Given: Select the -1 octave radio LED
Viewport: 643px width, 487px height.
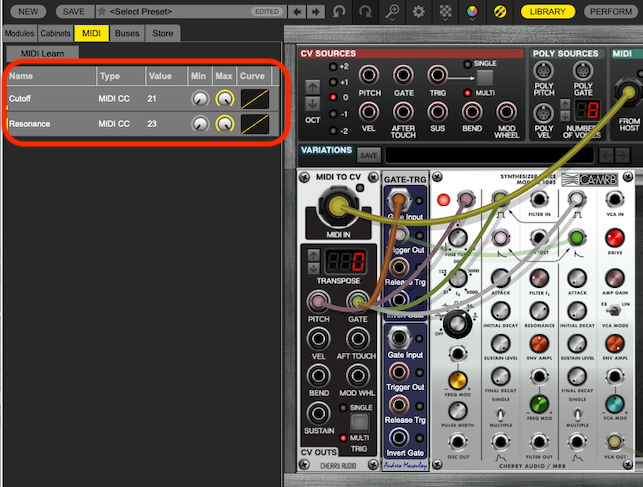Looking at the screenshot, I should pyautogui.click(x=333, y=114).
